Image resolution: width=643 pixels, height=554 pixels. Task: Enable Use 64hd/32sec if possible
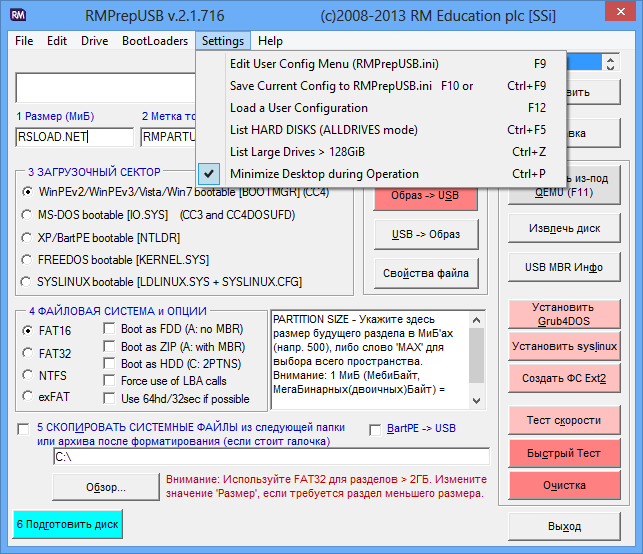[x=109, y=399]
